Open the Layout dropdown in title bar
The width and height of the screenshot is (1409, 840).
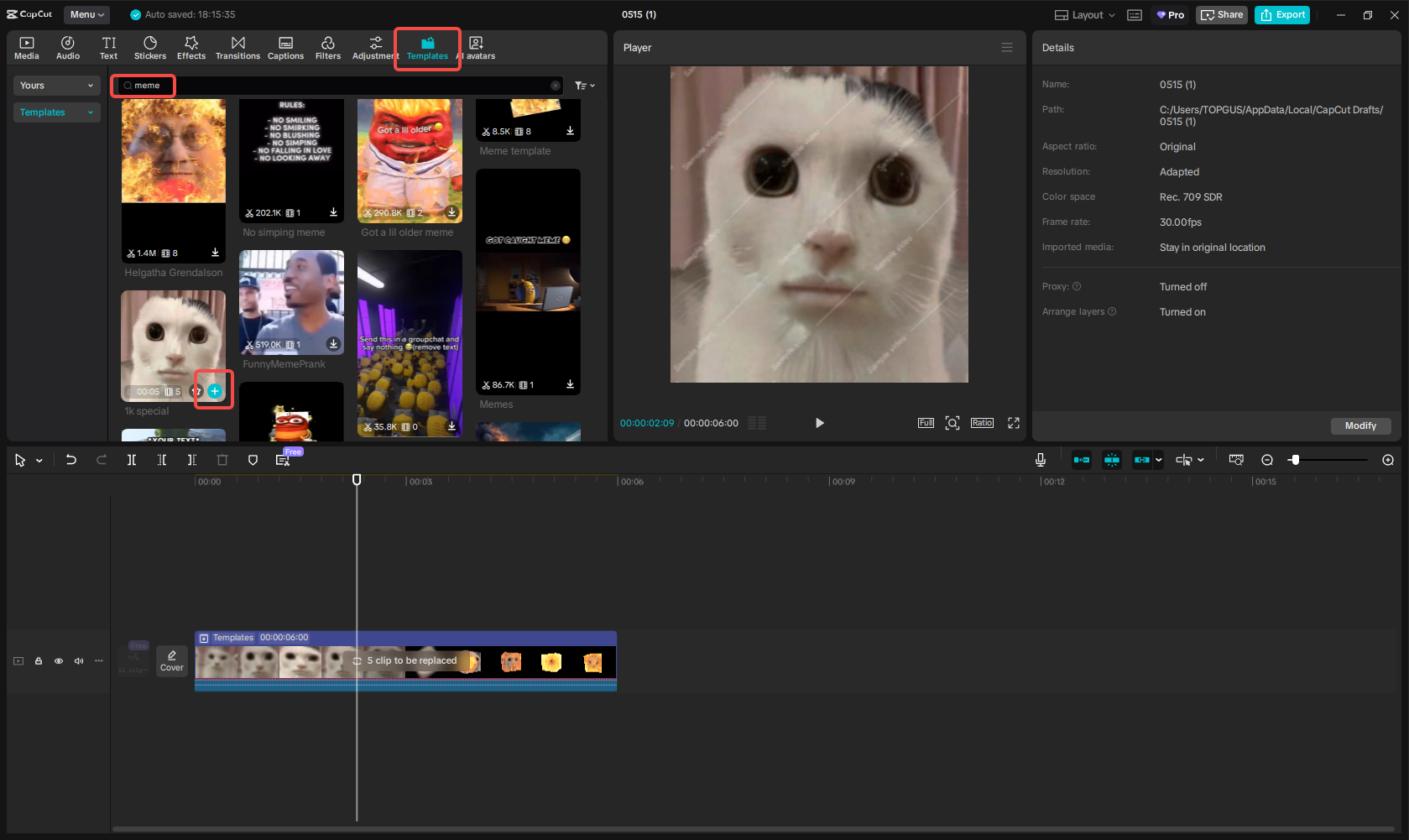(x=1085, y=15)
